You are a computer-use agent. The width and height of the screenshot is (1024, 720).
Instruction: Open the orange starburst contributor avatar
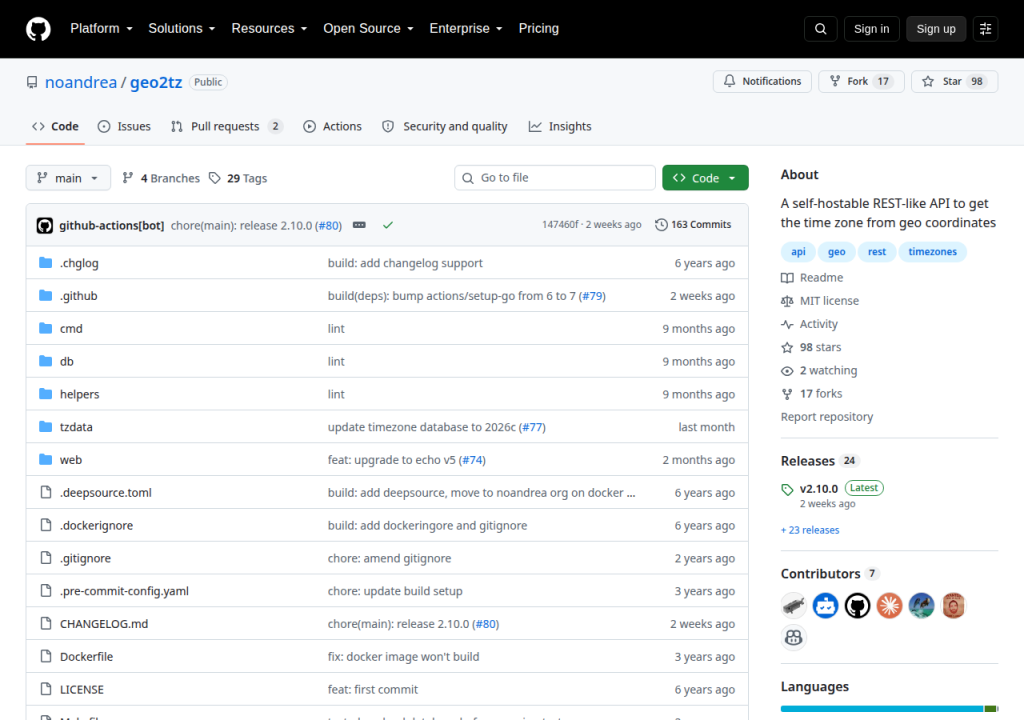coord(889,606)
